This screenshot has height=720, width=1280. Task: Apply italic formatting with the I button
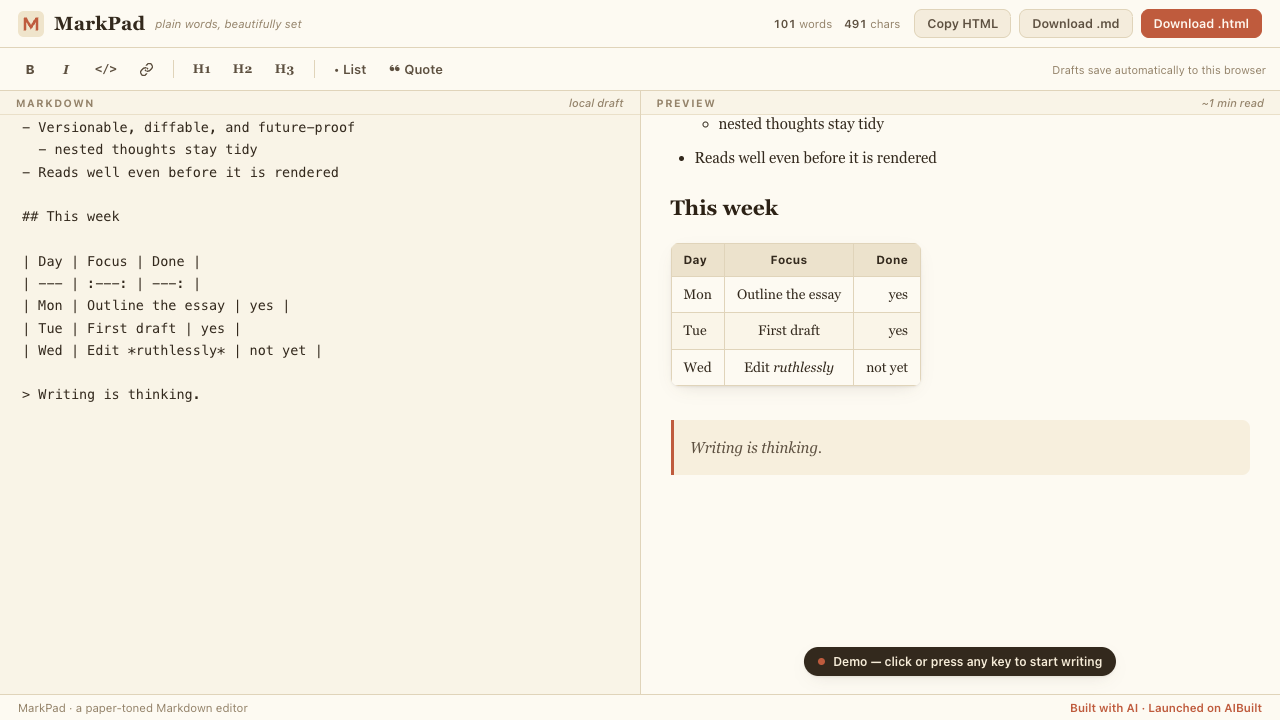coord(66,69)
